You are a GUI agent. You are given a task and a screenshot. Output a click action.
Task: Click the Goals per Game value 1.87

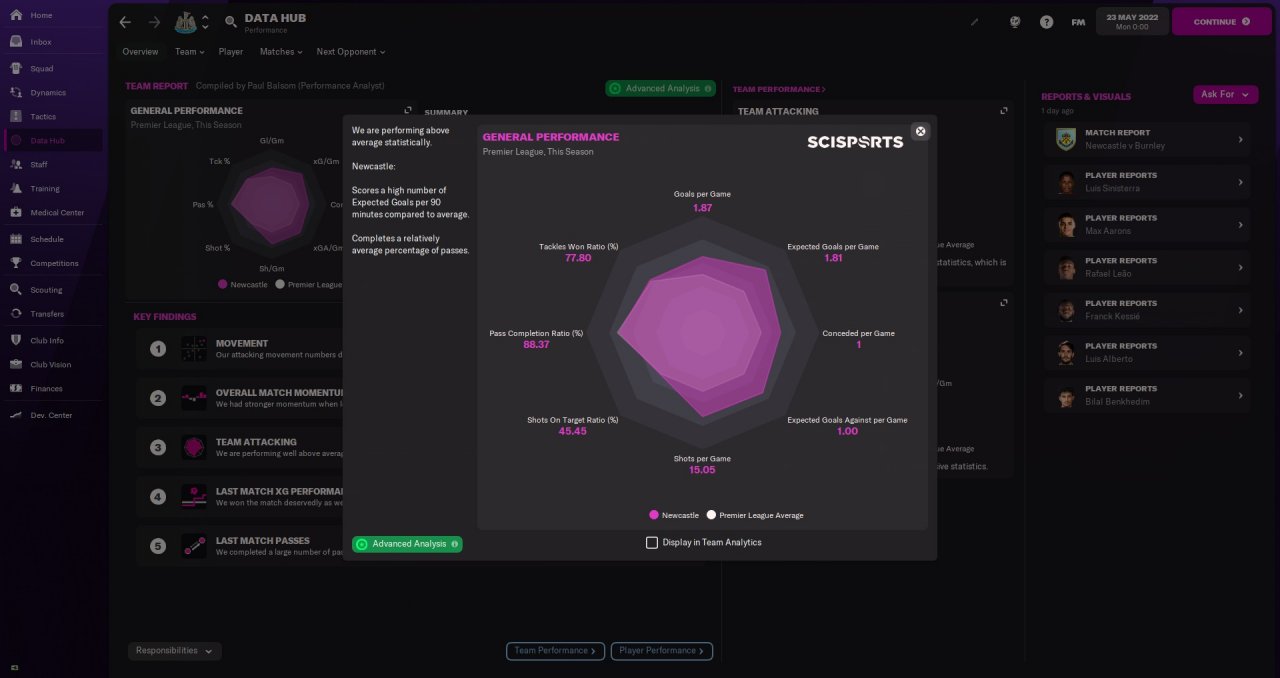(x=702, y=208)
